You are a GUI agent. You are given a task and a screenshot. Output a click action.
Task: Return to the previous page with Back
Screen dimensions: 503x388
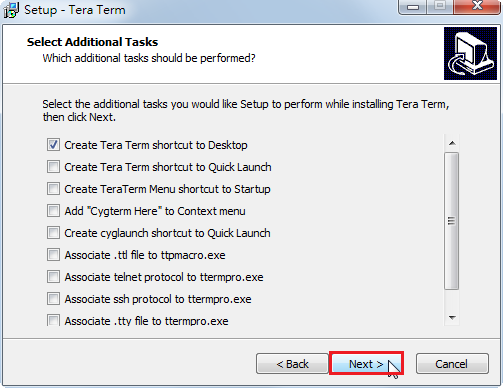pos(292,364)
